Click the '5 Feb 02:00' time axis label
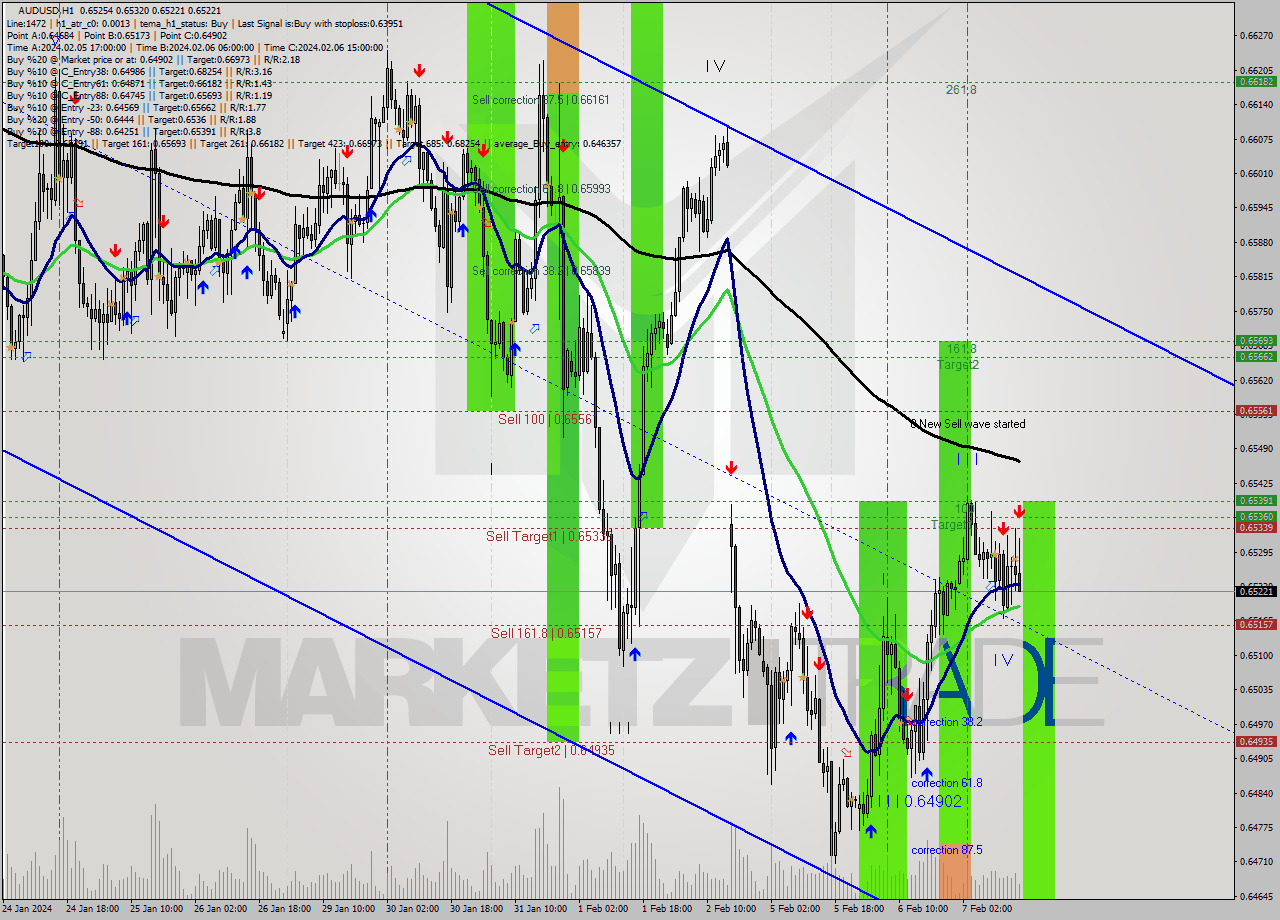The height and width of the screenshot is (920, 1280). pos(794,909)
